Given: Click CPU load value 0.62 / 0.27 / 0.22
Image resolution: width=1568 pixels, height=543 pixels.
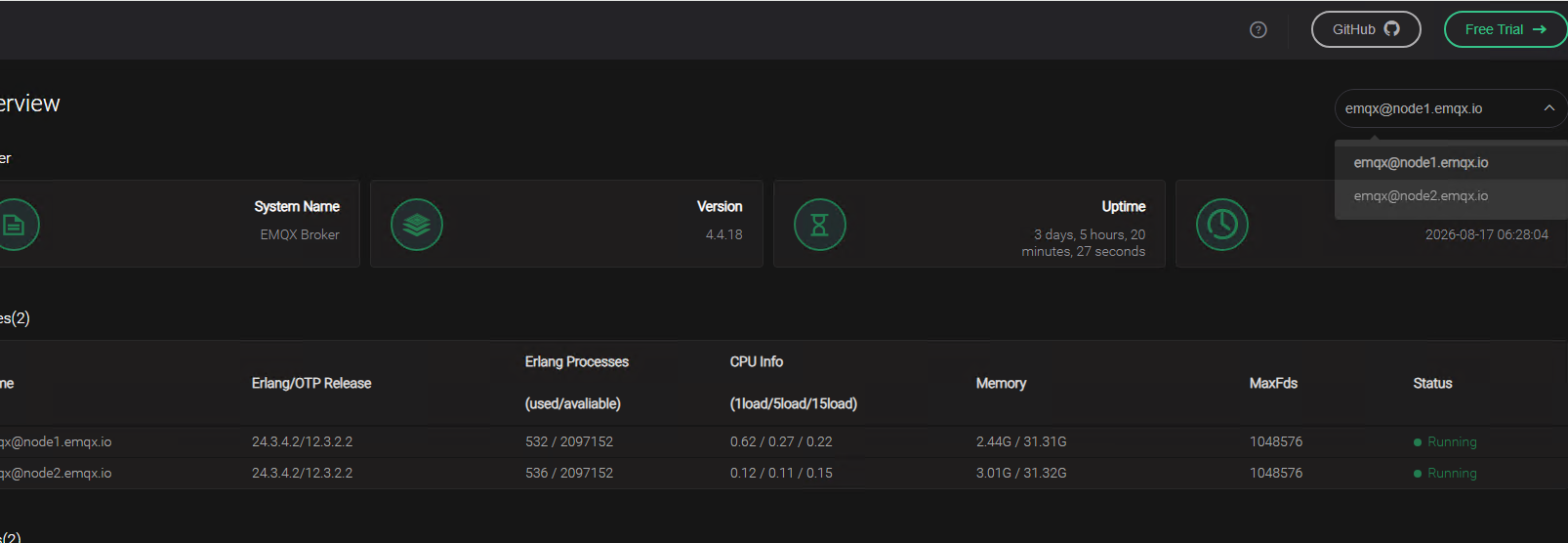Looking at the screenshot, I should 781,441.
